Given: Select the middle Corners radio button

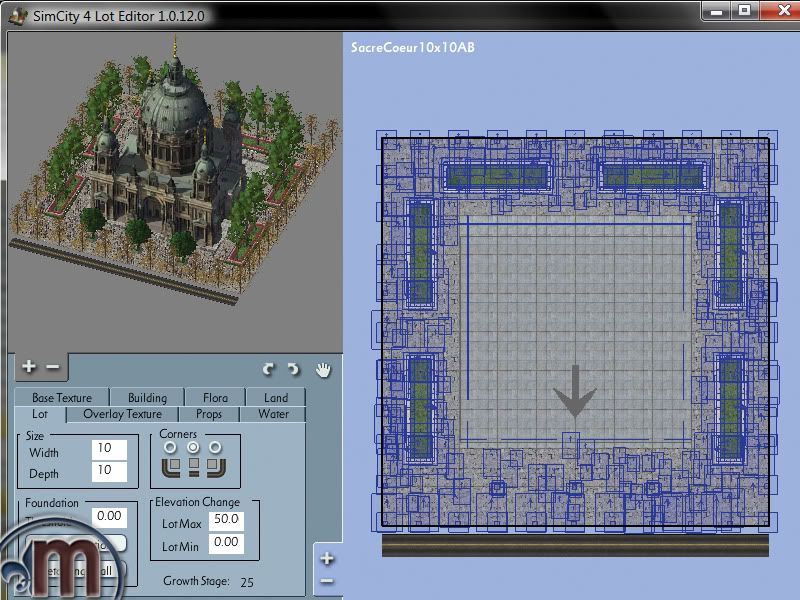Looking at the screenshot, I should (x=193, y=447).
